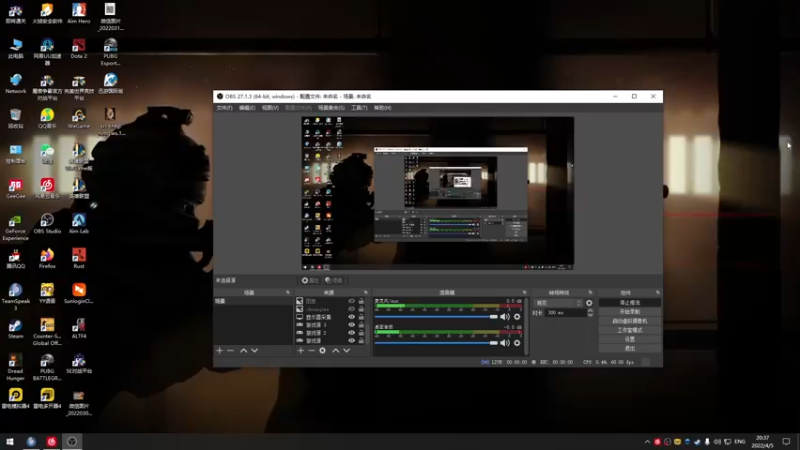Toggle the lock of 游戏源 2 source

coord(361,333)
